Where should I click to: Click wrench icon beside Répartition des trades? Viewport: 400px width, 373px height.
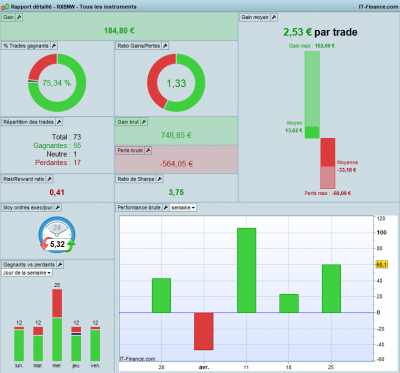click(59, 122)
